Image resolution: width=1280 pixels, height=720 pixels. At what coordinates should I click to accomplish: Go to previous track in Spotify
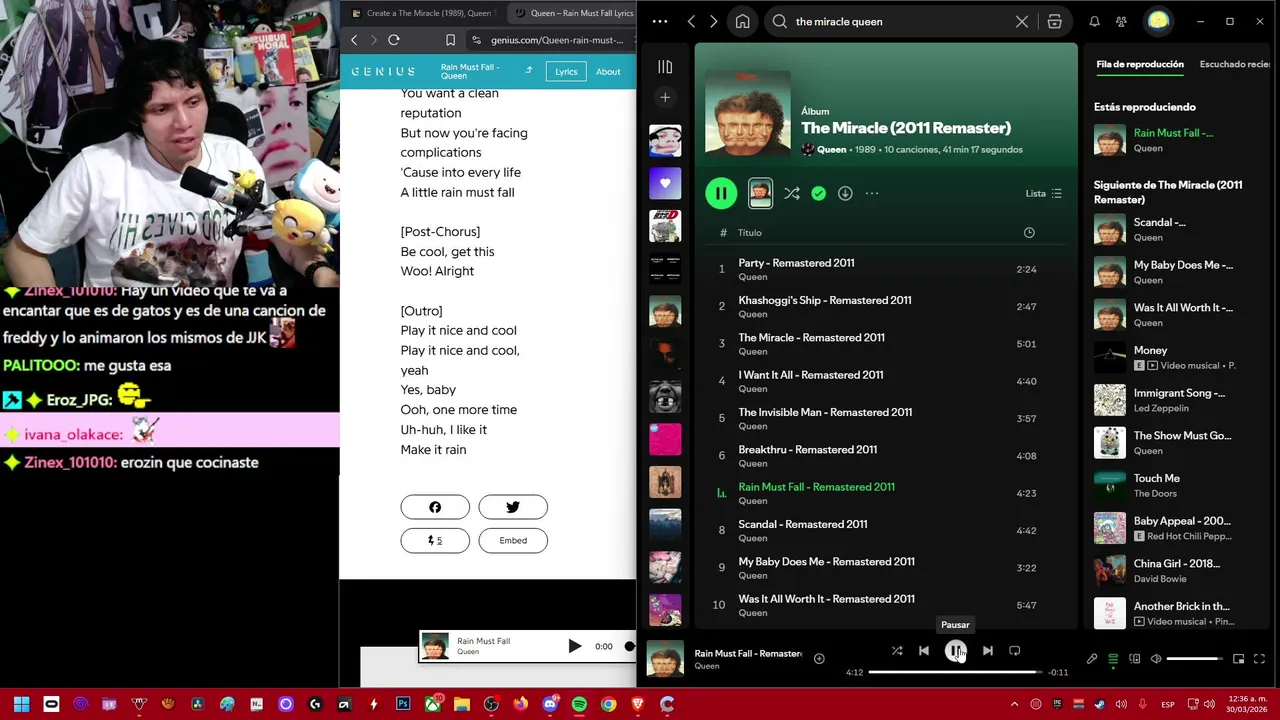tap(924, 651)
